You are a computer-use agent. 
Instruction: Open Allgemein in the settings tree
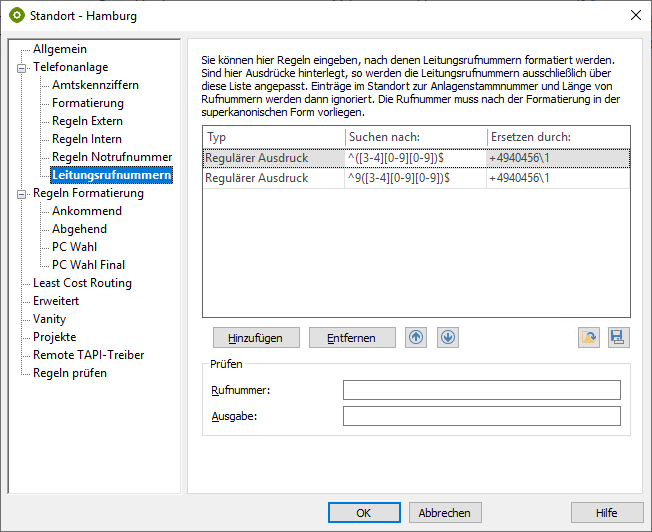[59, 49]
